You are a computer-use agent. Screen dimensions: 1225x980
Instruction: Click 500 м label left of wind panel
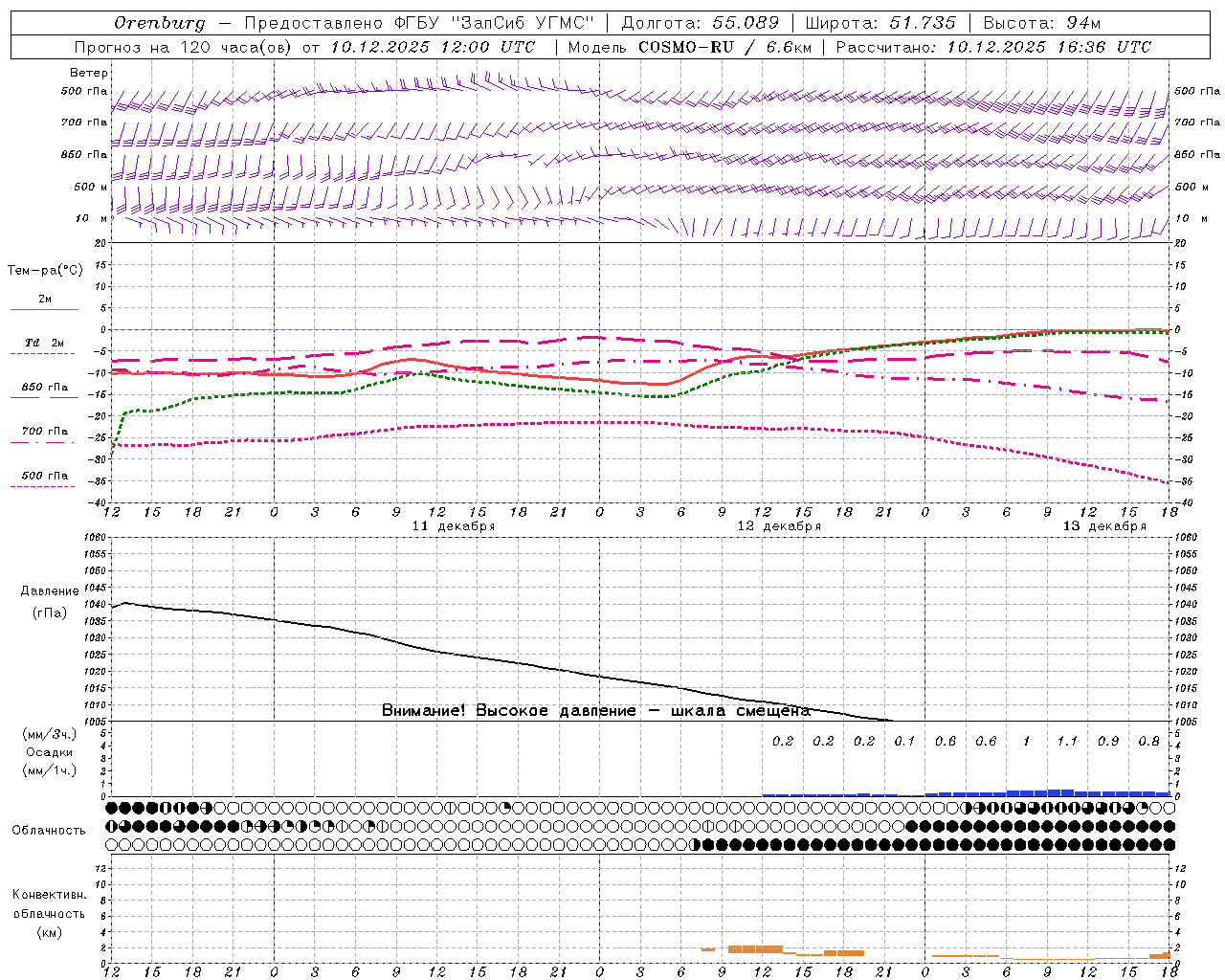91,188
